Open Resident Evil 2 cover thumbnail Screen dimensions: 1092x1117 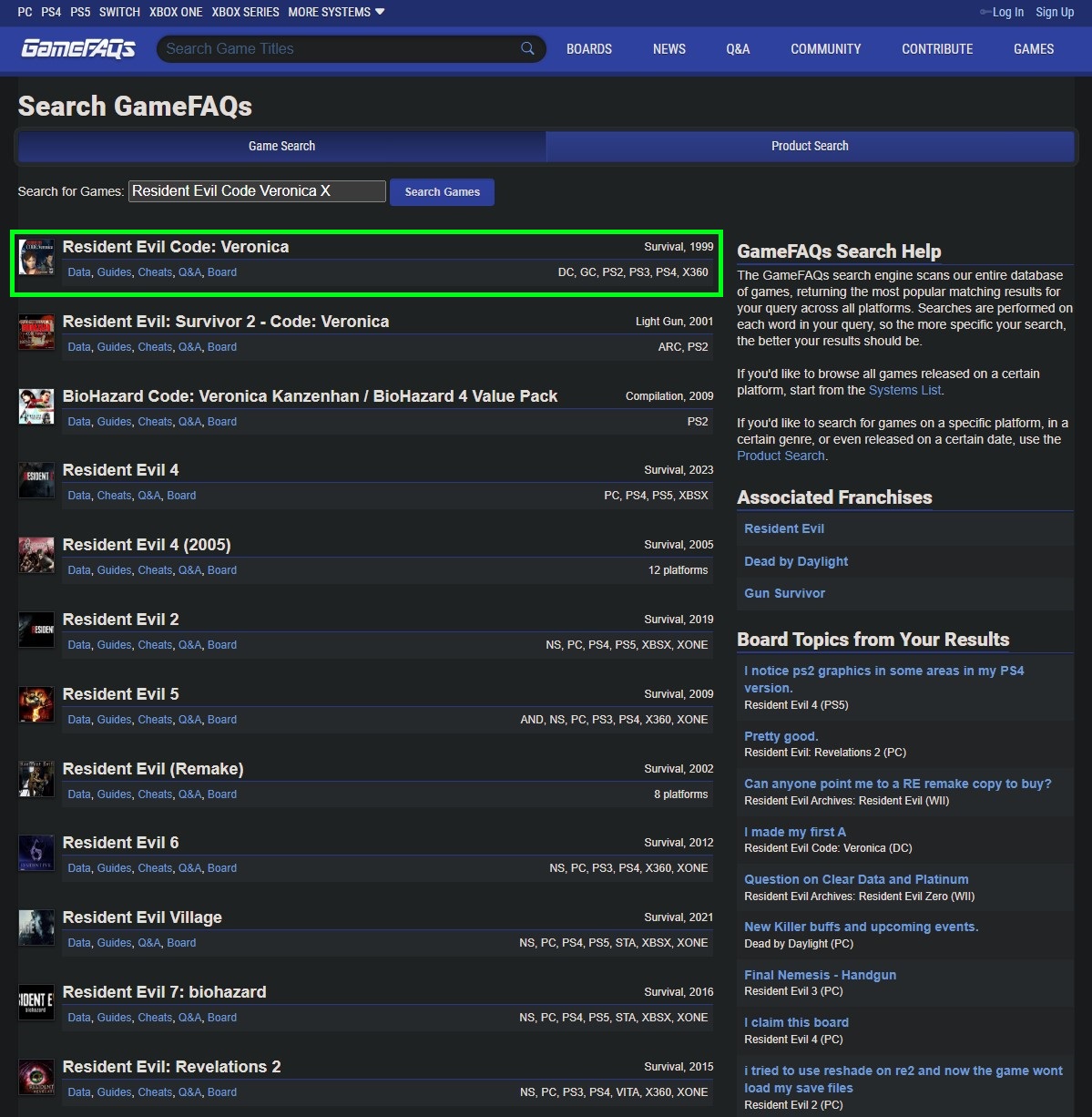36,630
